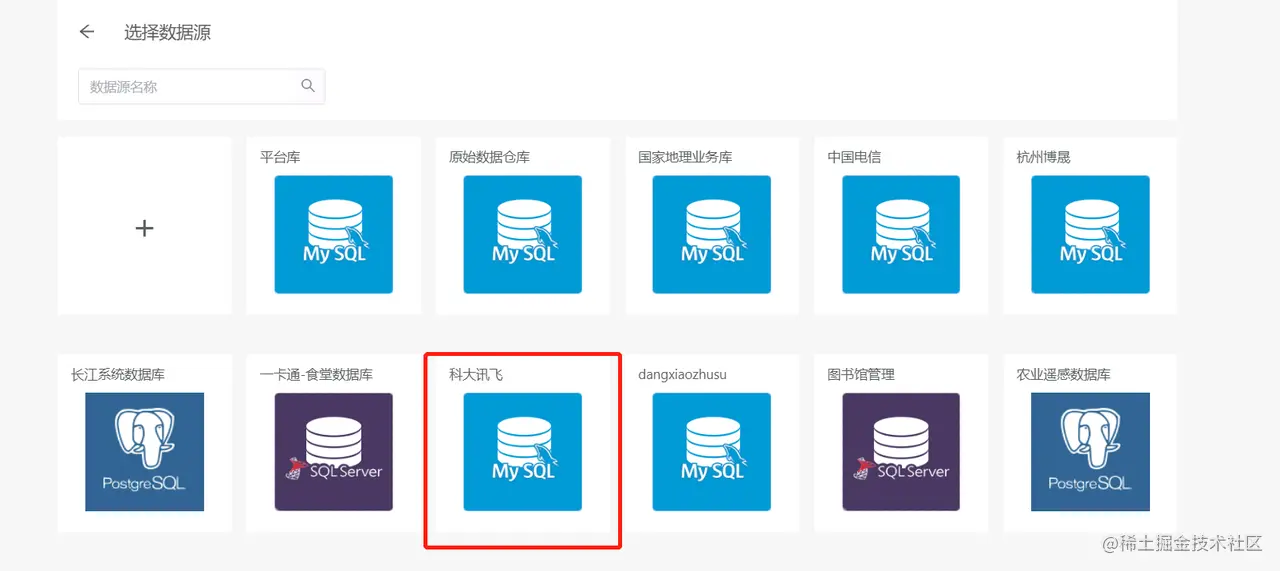Click the 国家地理业务库 title
This screenshot has width=1280, height=571.
click(x=686, y=157)
